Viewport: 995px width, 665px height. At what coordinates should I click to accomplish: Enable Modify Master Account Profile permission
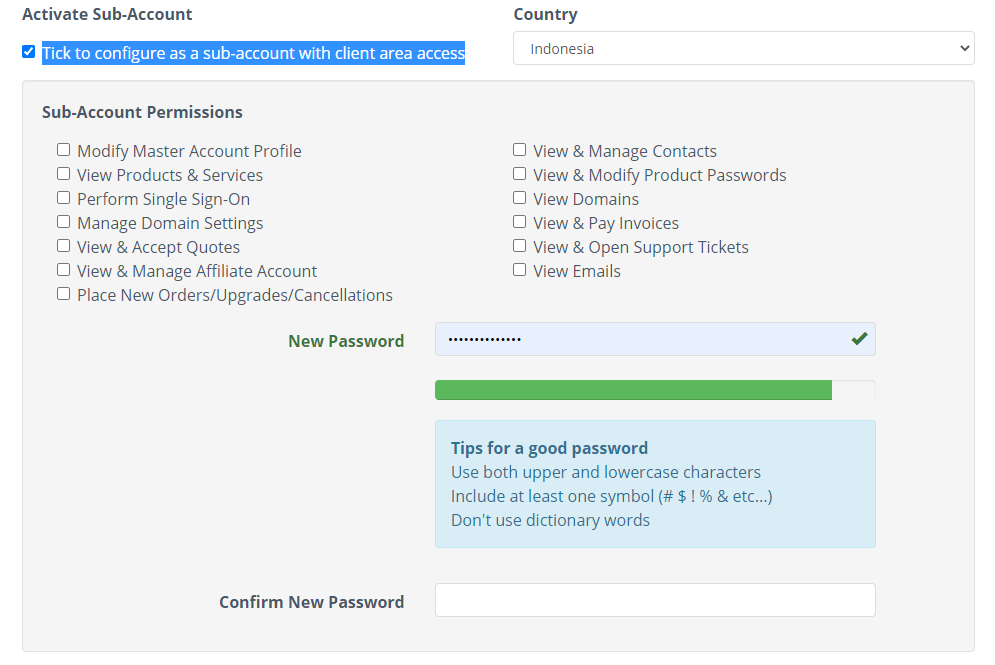pos(64,150)
